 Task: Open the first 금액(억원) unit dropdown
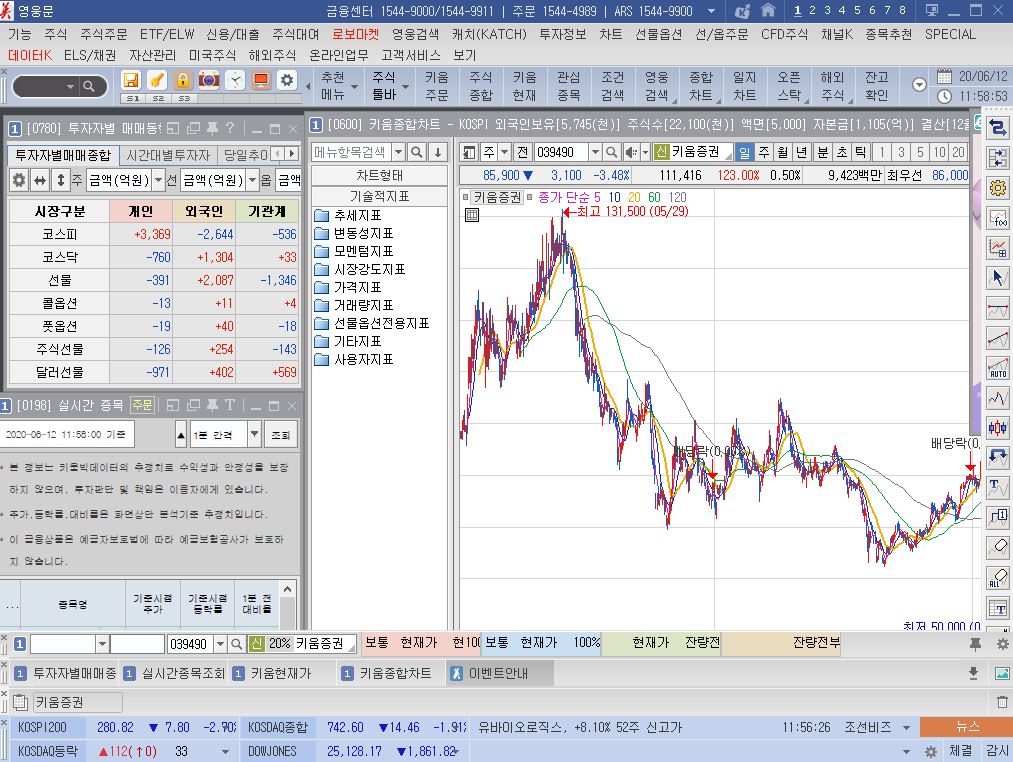(x=158, y=180)
